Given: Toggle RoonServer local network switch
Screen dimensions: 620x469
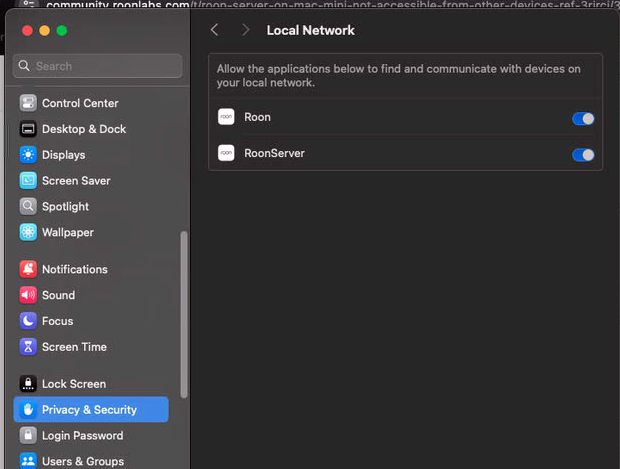Looking at the screenshot, I should coord(582,155).
